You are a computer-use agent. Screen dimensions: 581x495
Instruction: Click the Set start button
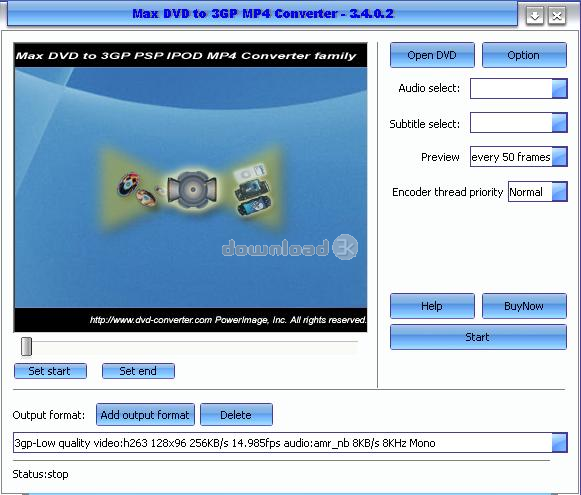pos(50,371)
